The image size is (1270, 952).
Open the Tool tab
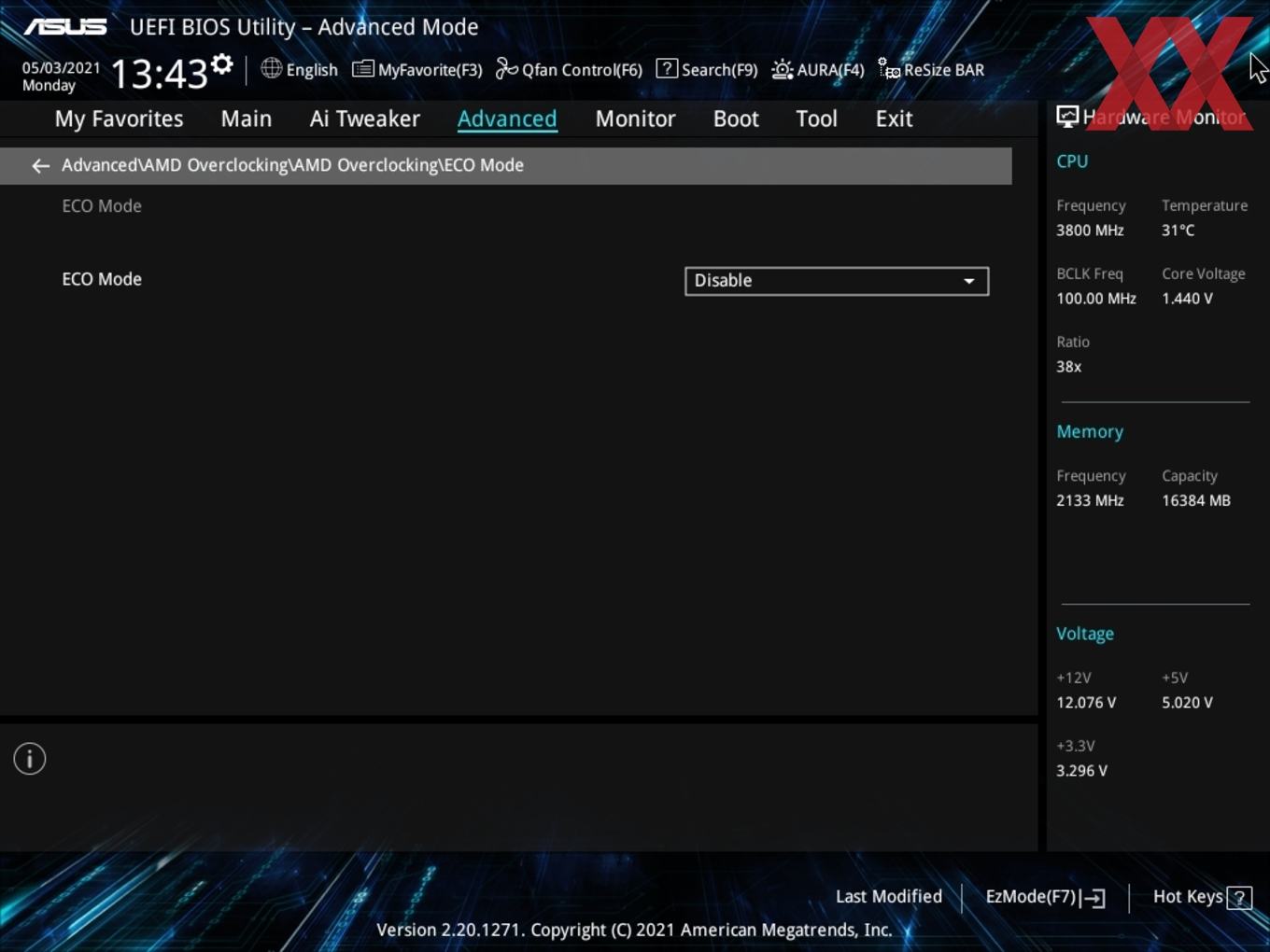coord(816,119)
